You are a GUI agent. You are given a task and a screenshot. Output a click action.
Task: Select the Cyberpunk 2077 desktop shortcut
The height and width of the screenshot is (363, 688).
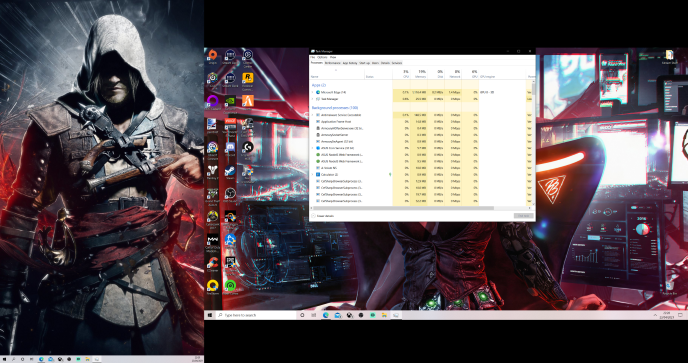coord(212,216)
